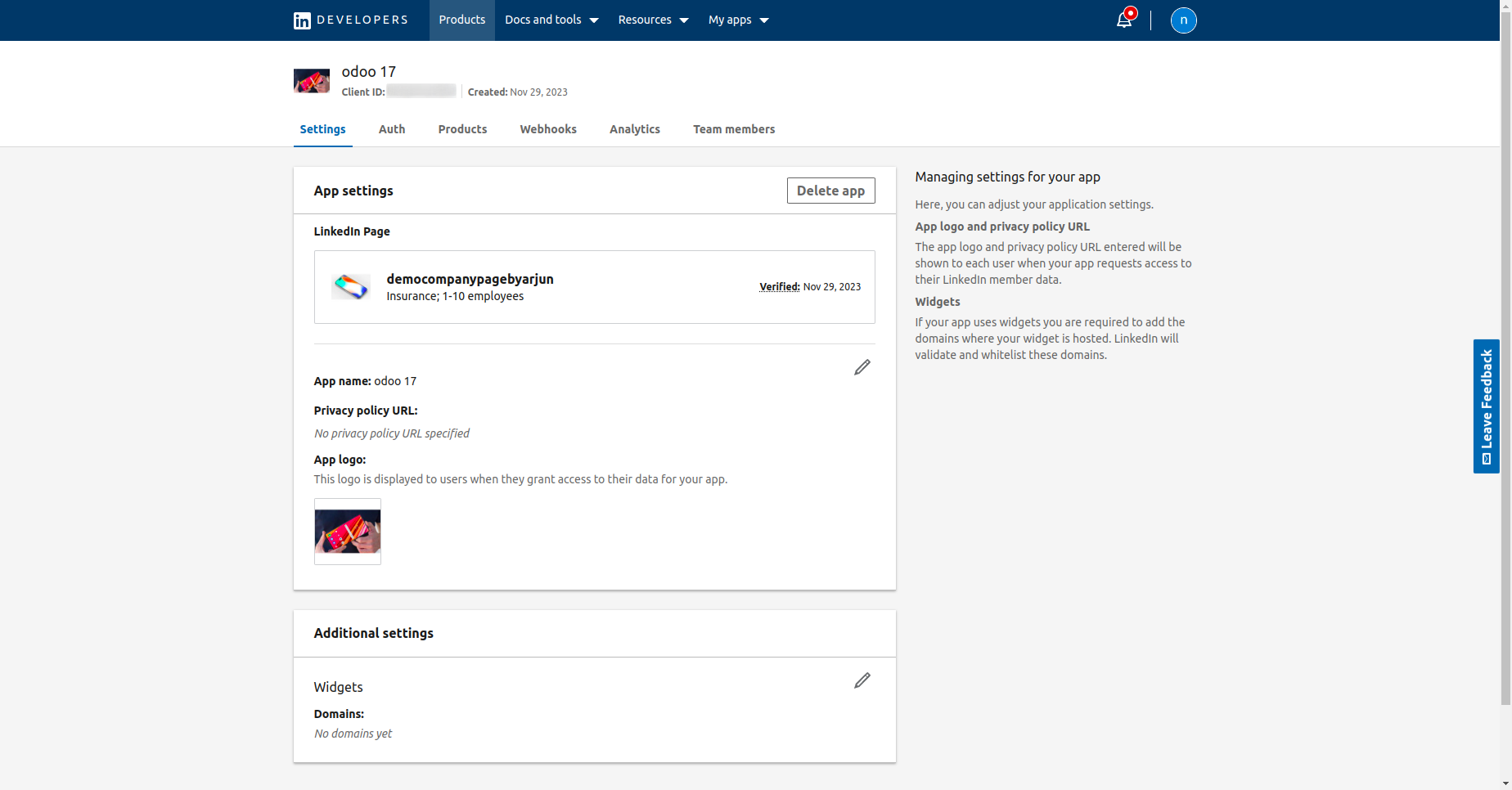Open the Products top navigation item
1512x790 pixels.
click(462, 20)
